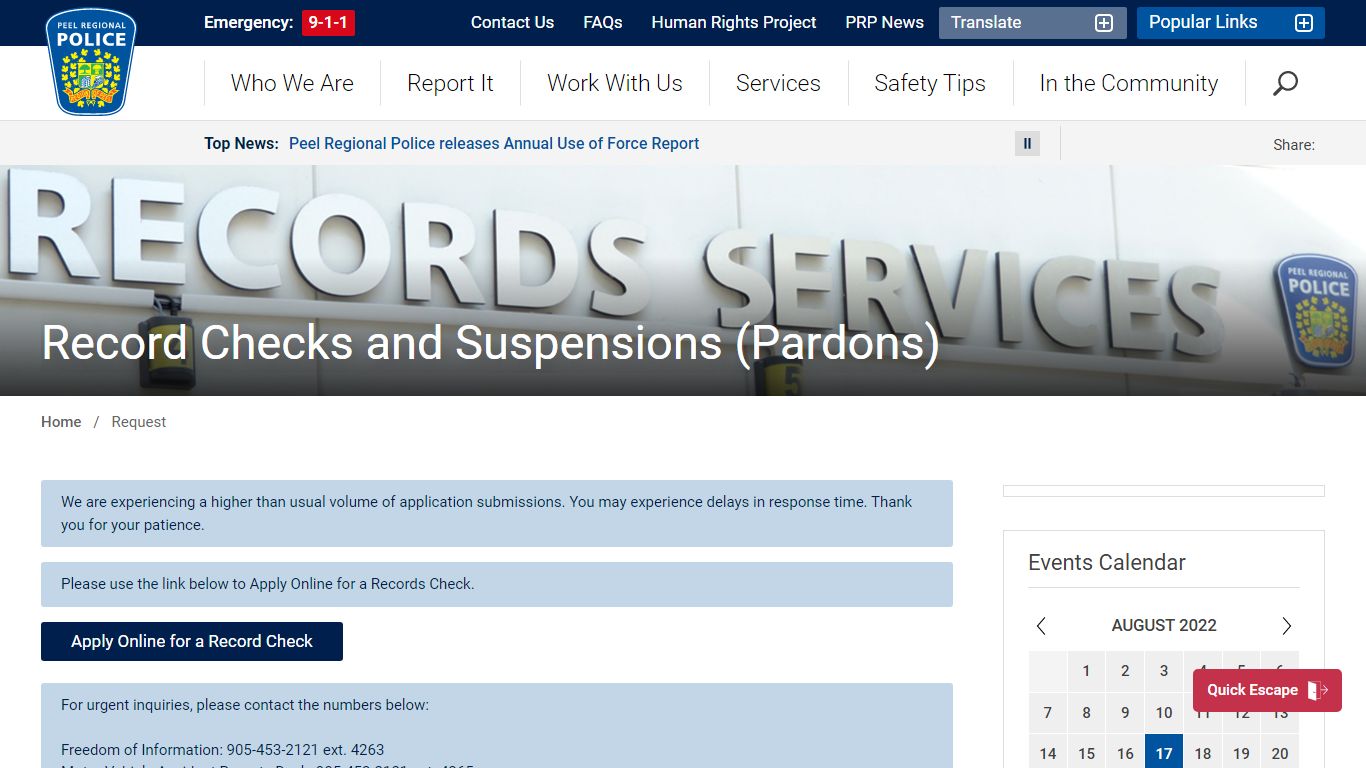Pause the Top News ticker

(1027, 143)
